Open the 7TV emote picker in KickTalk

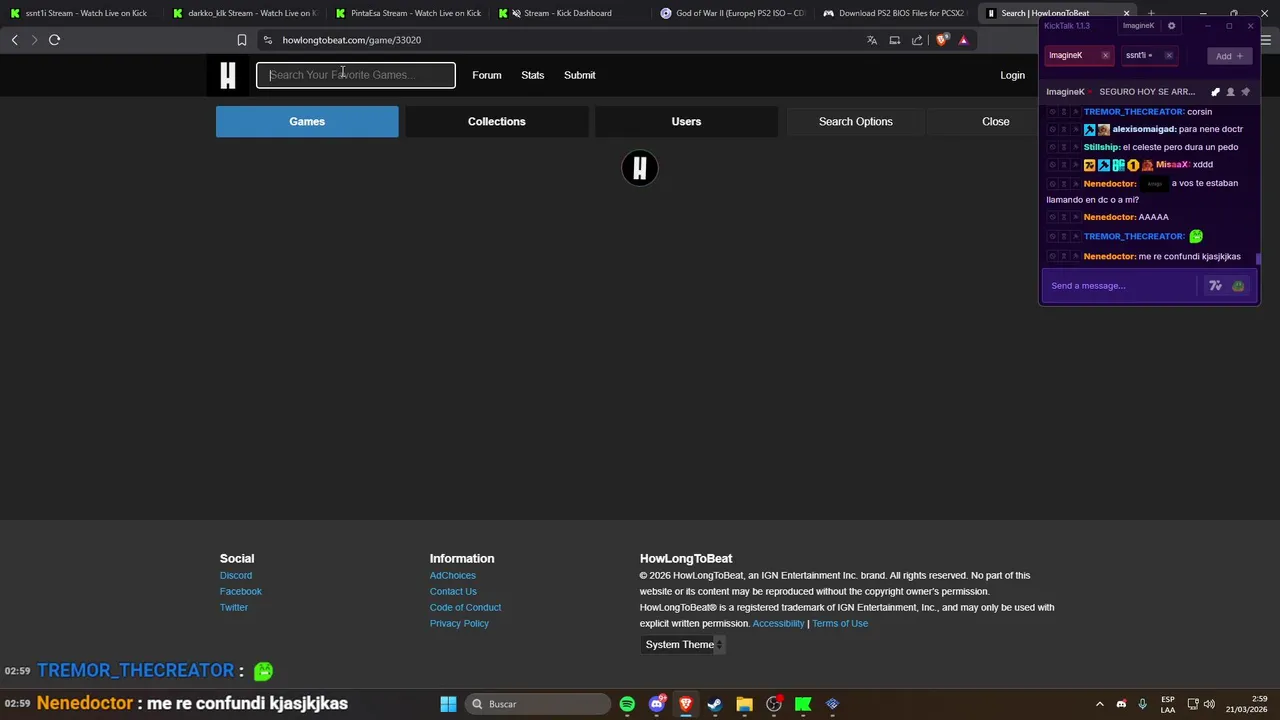pos(1216,286)
